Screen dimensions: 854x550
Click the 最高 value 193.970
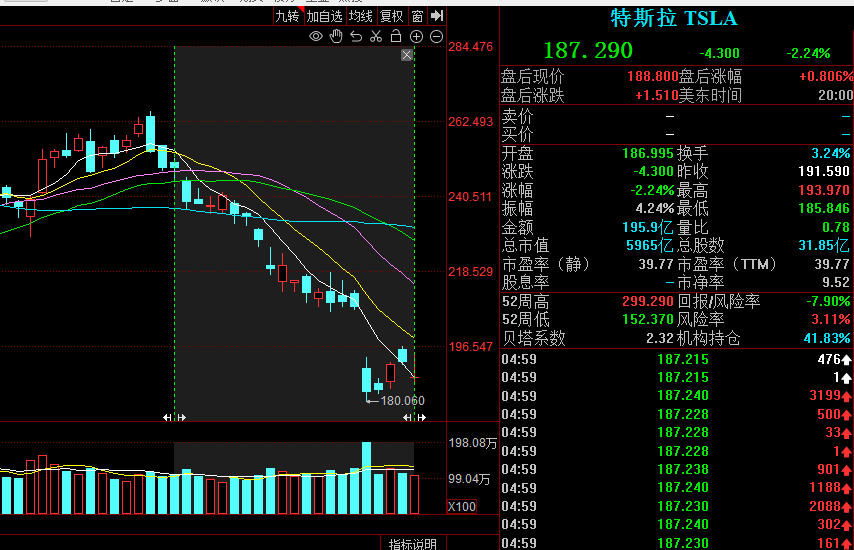point(824,190)
